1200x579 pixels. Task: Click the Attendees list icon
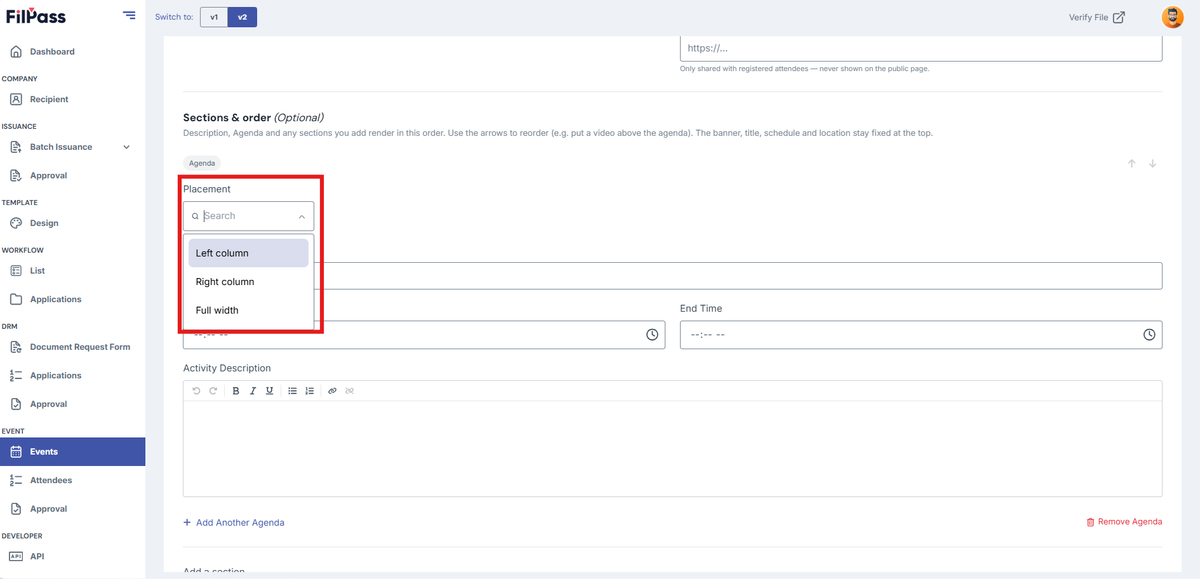(x=16, y=480)
